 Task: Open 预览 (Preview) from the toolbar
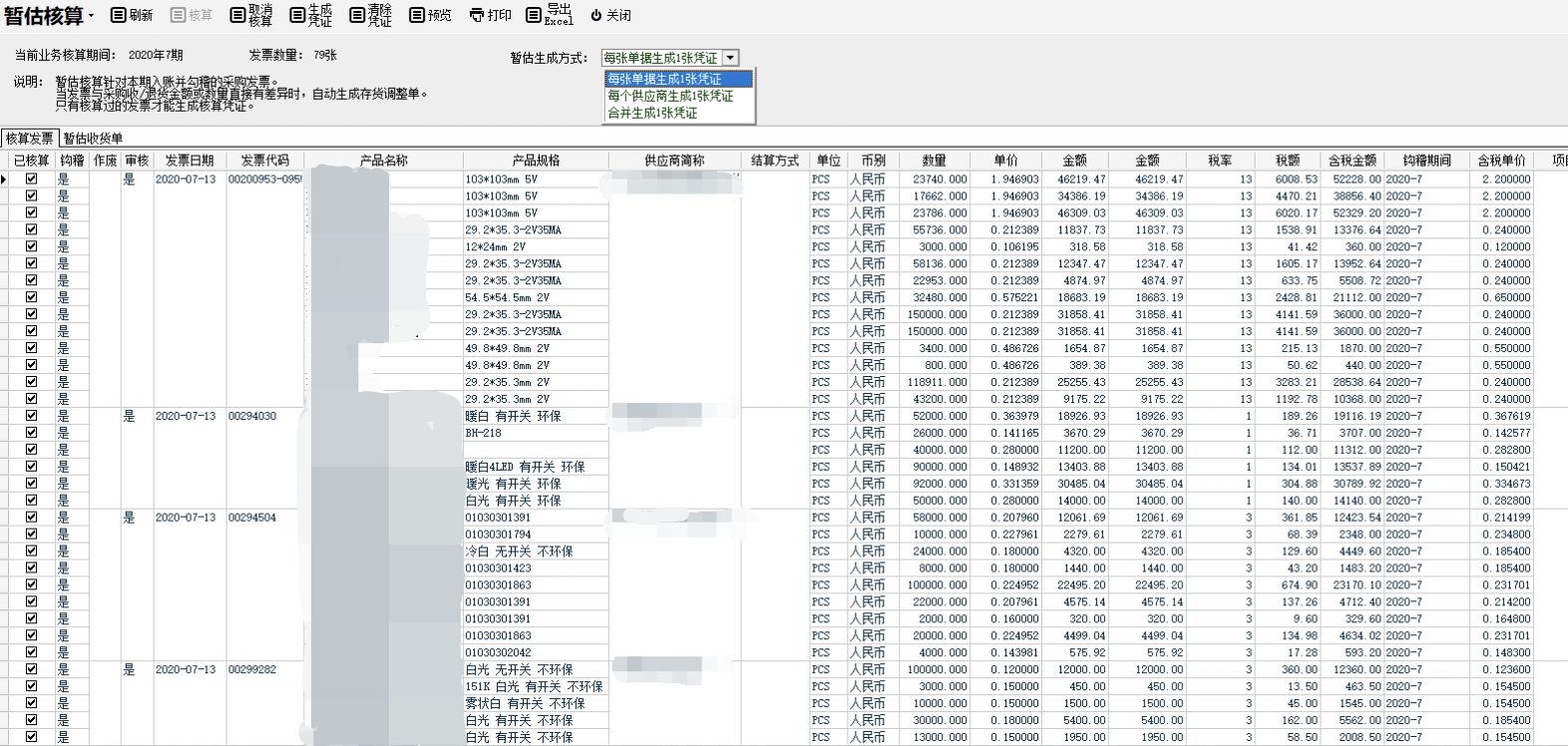[x=417, y=15]
